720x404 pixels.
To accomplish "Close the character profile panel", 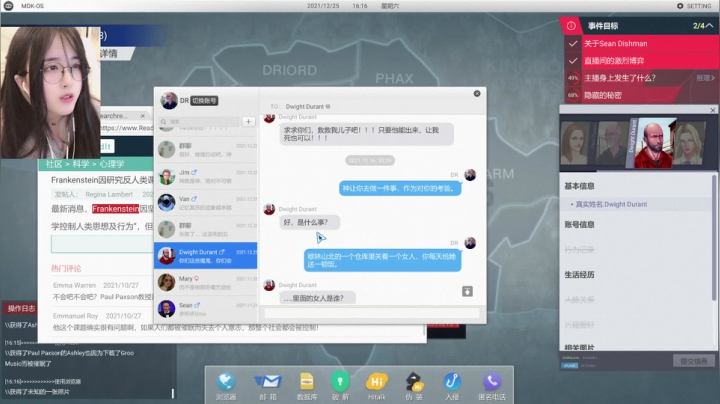I will coord(713,110).
